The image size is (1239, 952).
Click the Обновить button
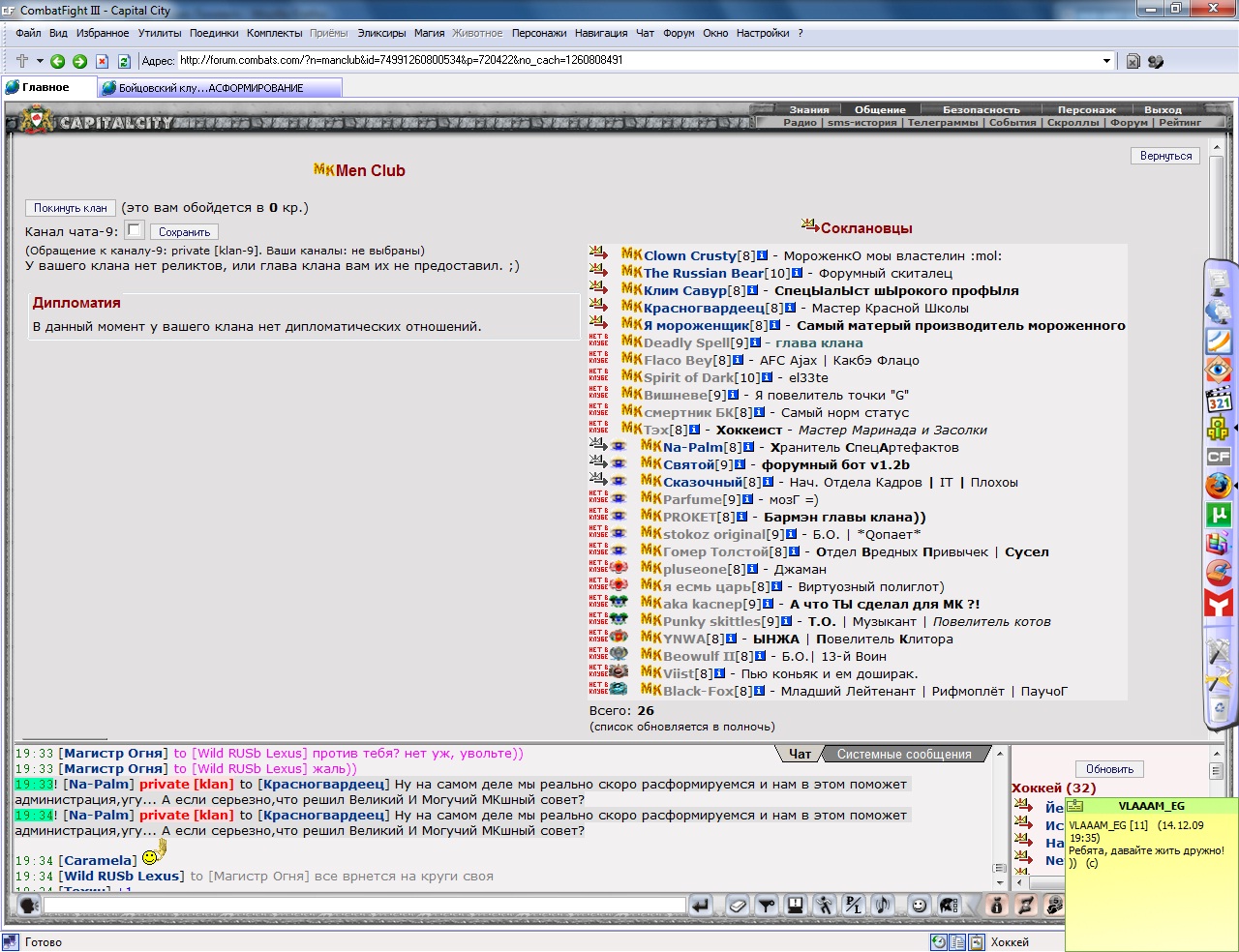(x=1109, y=769)
